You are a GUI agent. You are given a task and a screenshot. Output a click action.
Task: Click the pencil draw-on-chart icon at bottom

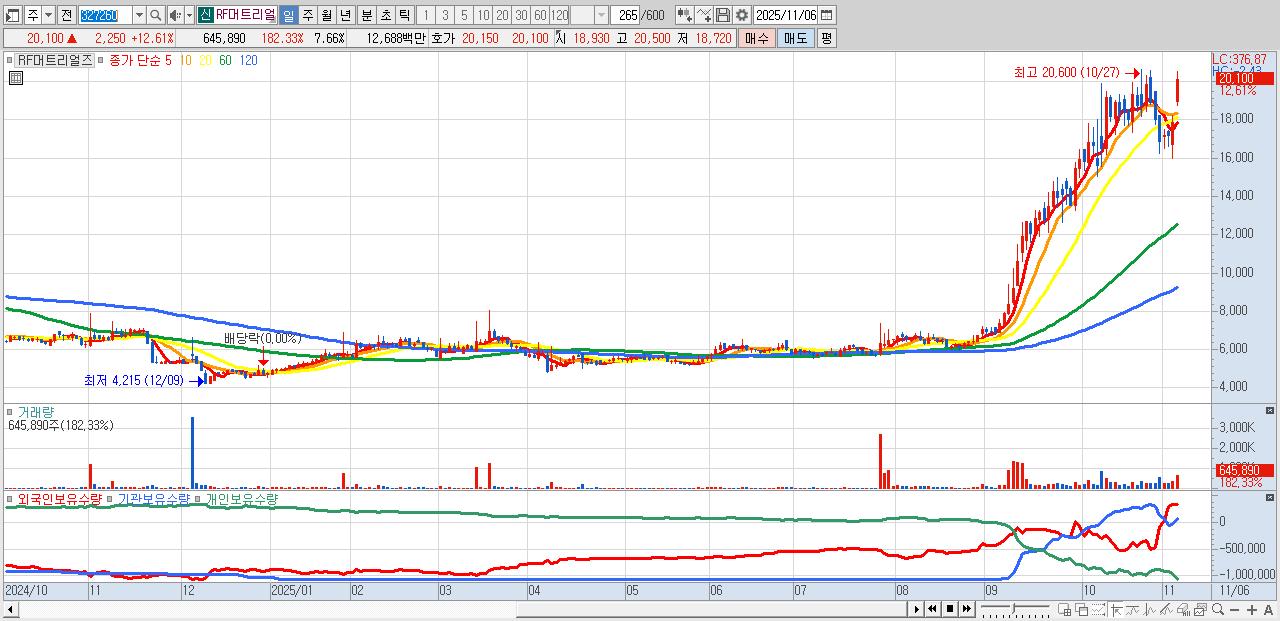1167,610
